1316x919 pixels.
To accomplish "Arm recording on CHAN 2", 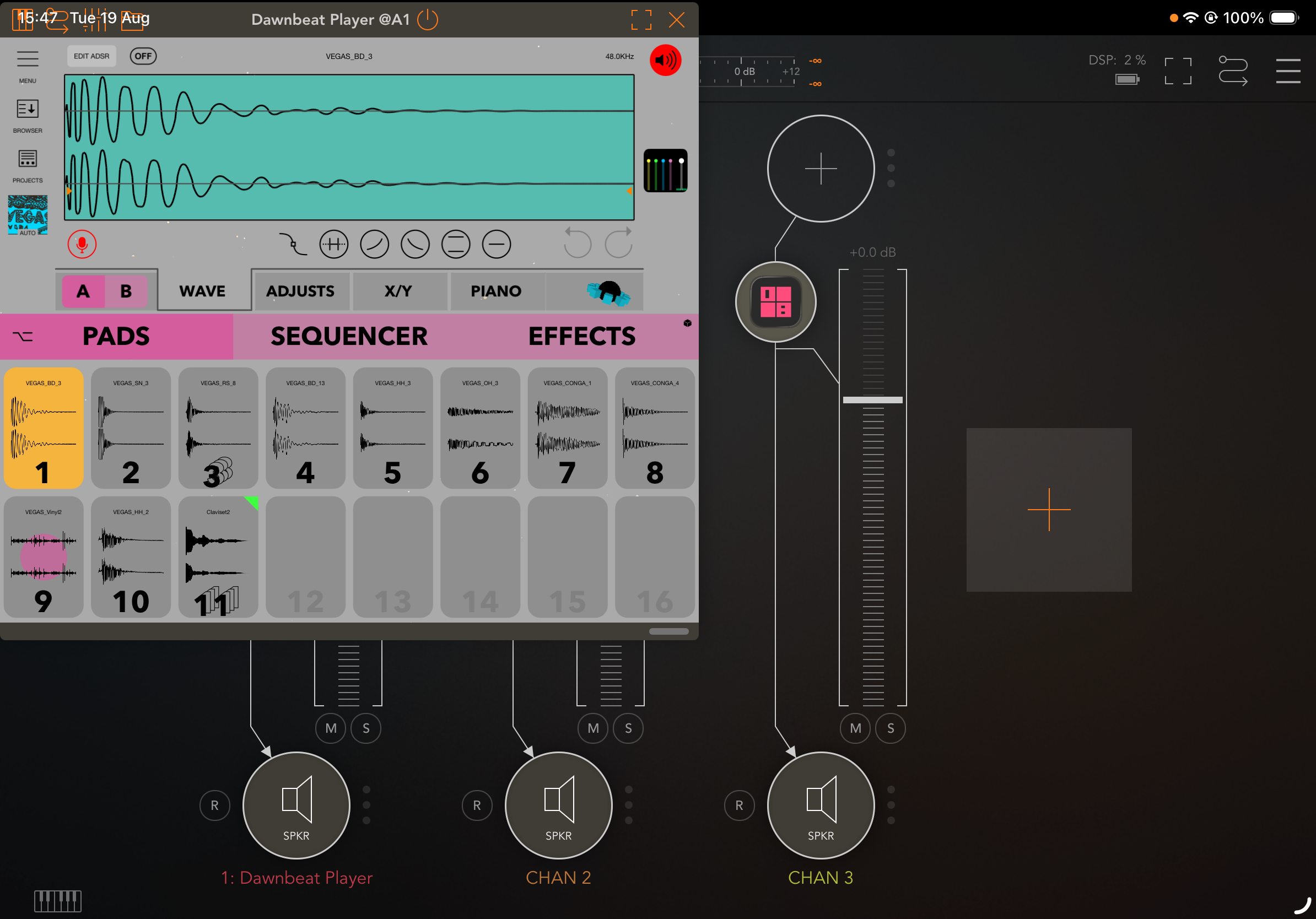I will 477,806.
